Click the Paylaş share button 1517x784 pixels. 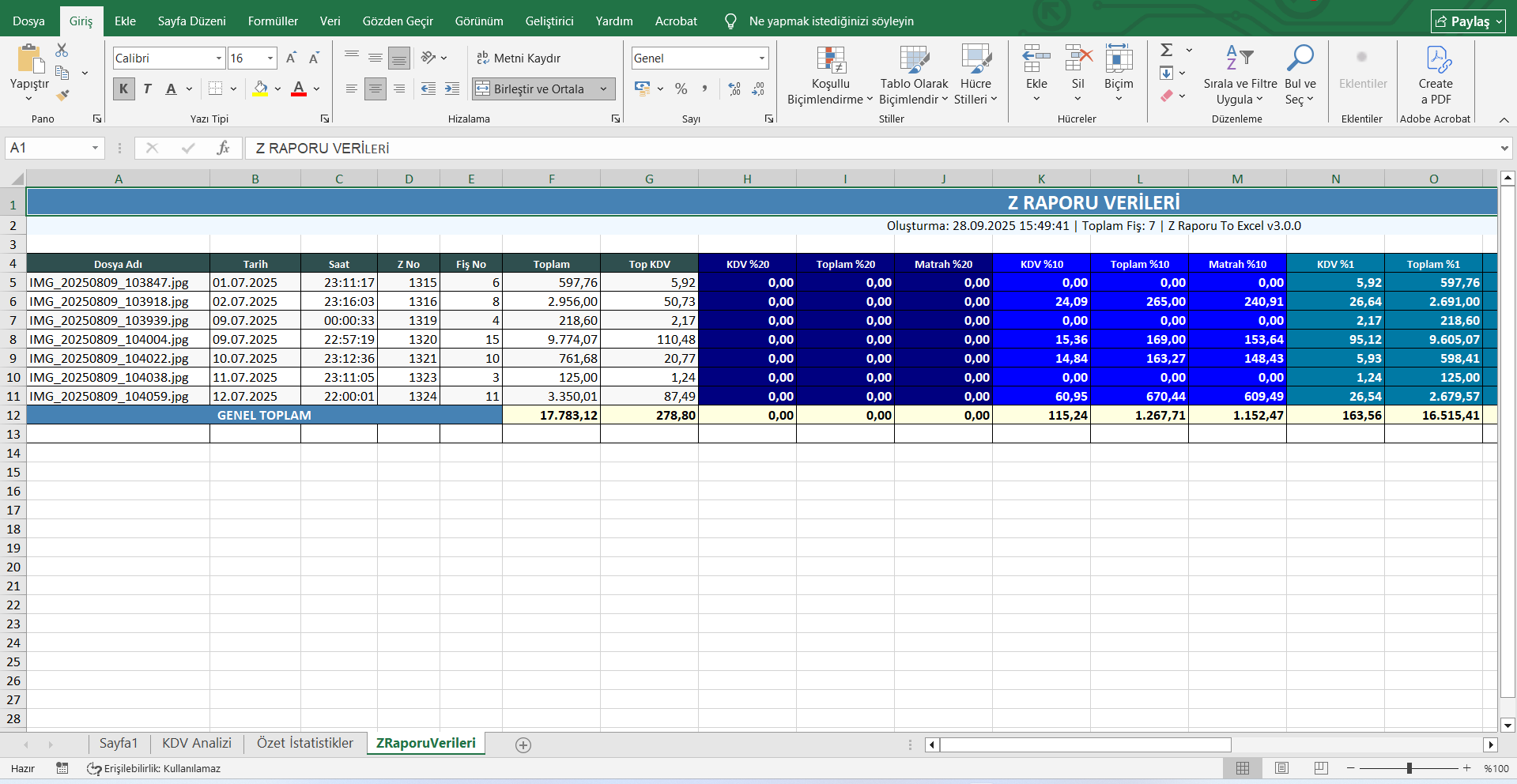[1468, 21]
